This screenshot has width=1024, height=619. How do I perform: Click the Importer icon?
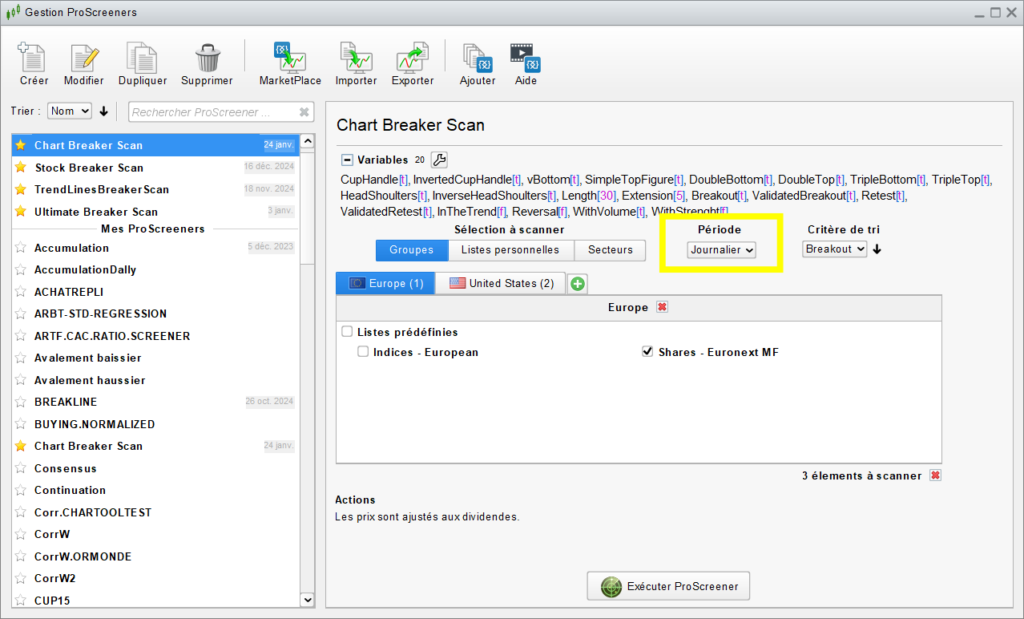(356, 57)
